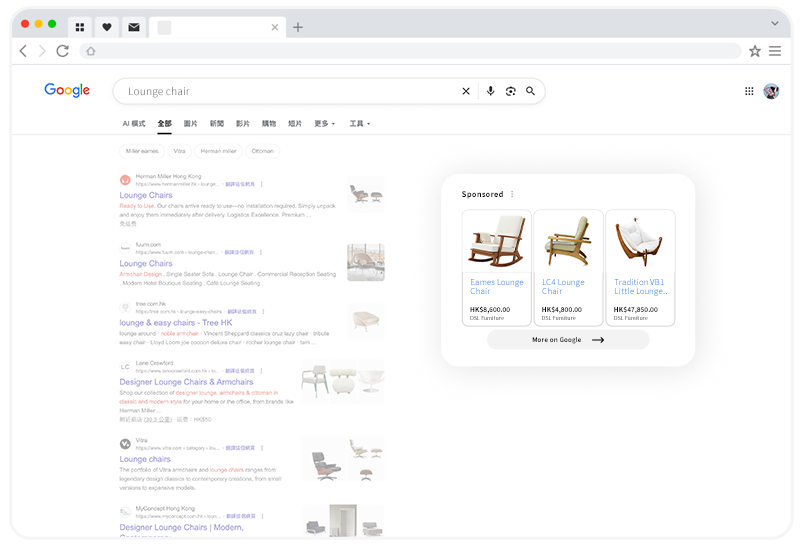Add a new browser tab

click(x=298, y=27)
